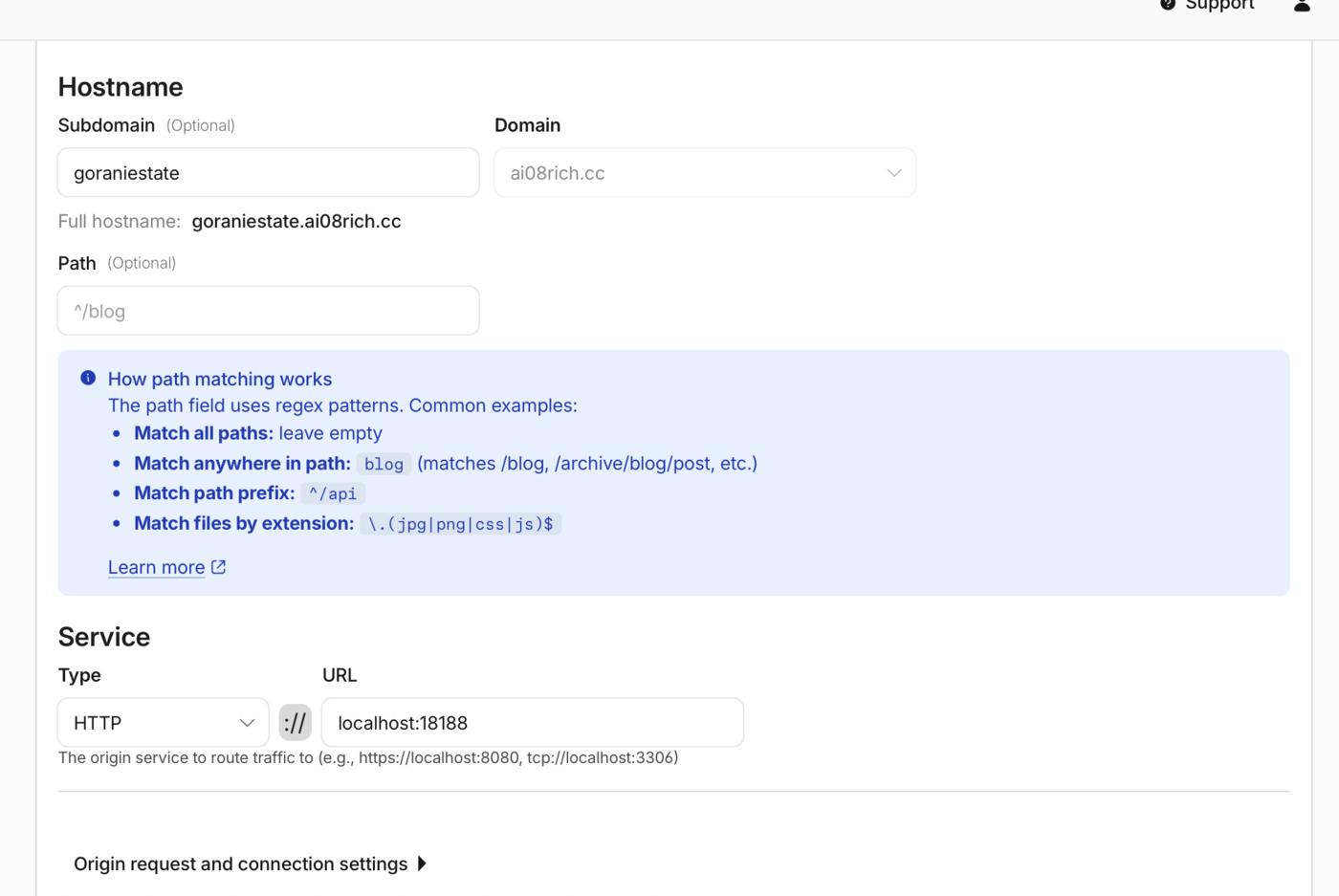Focus the Path input field
1339x896 pixels.
(x=269, y=311)
